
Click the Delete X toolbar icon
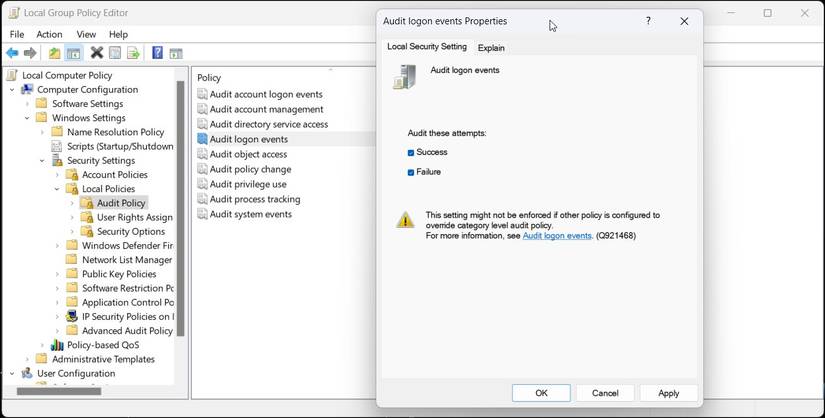pos(97,53)
